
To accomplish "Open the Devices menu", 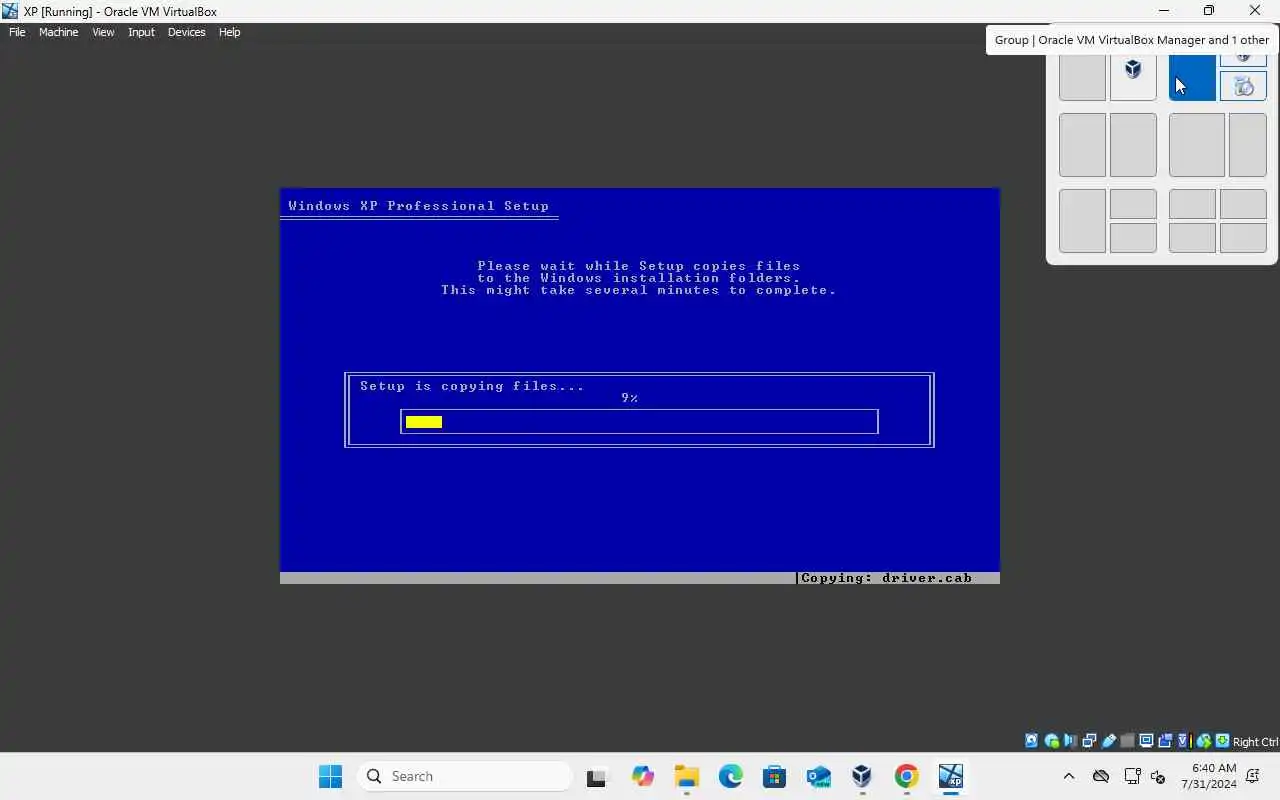I will click(x=186, y=32).
